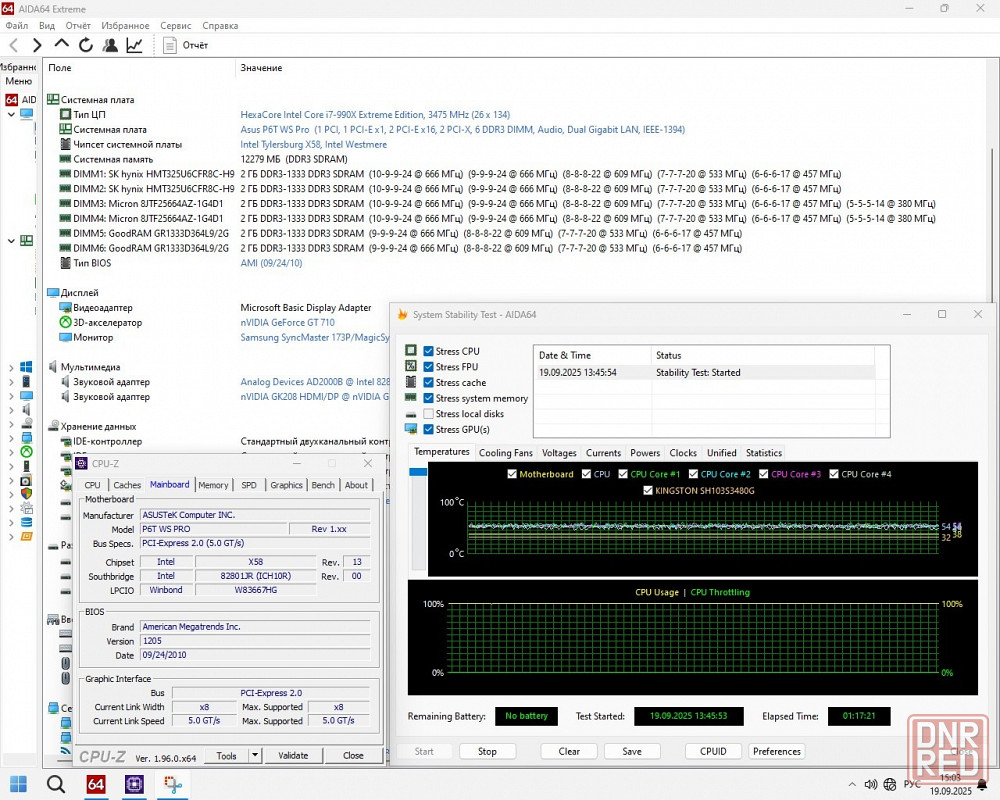
Task: Open the Сервис menu
Action: [x=176, y=25]
